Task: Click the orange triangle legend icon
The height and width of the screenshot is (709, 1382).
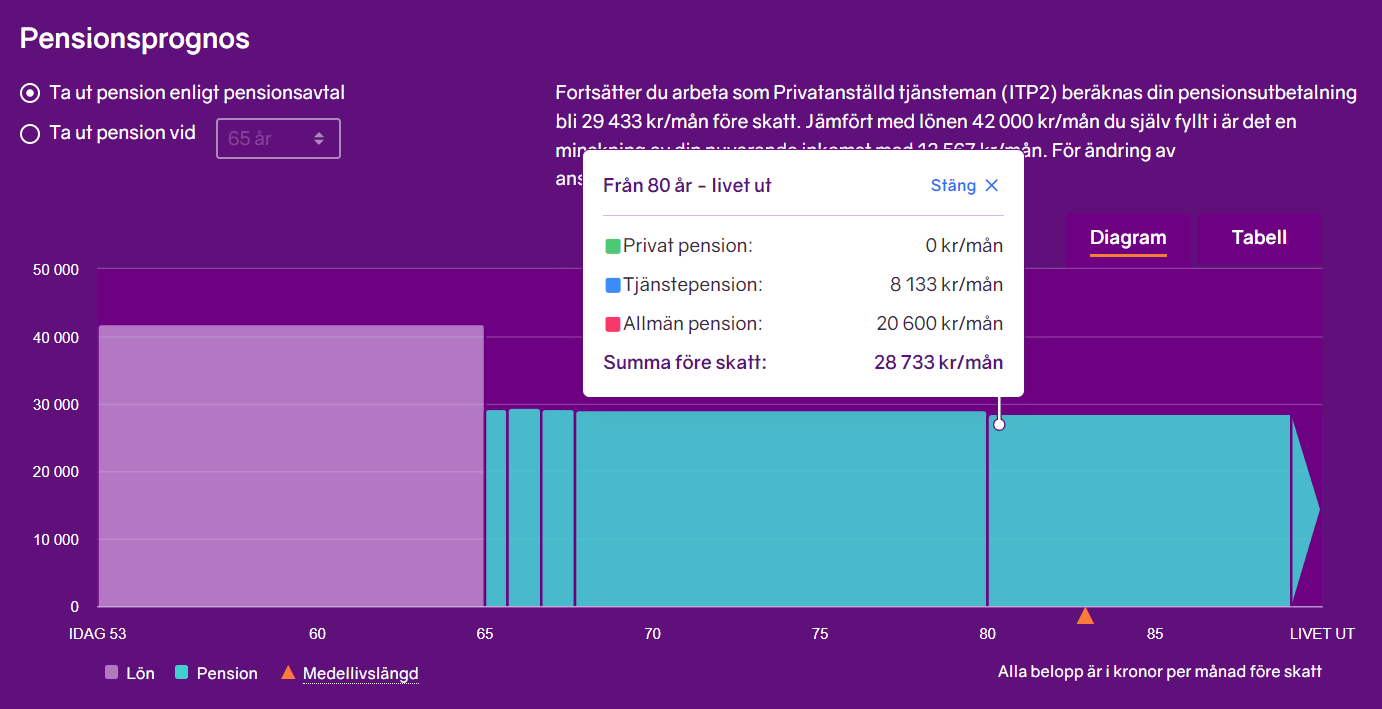Action: (288, 673)
